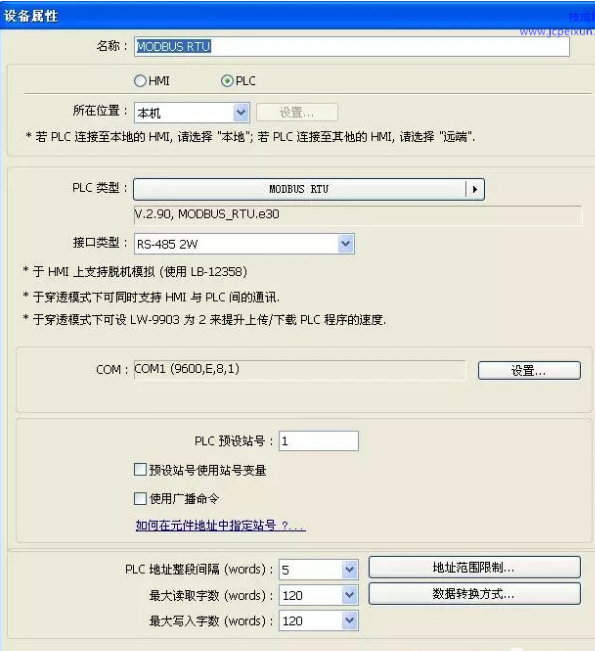The width and height of the screenshot is (595, 651).
Task: Open the 如何在元件地址中指定站号 help link
Action: point(220,526)
